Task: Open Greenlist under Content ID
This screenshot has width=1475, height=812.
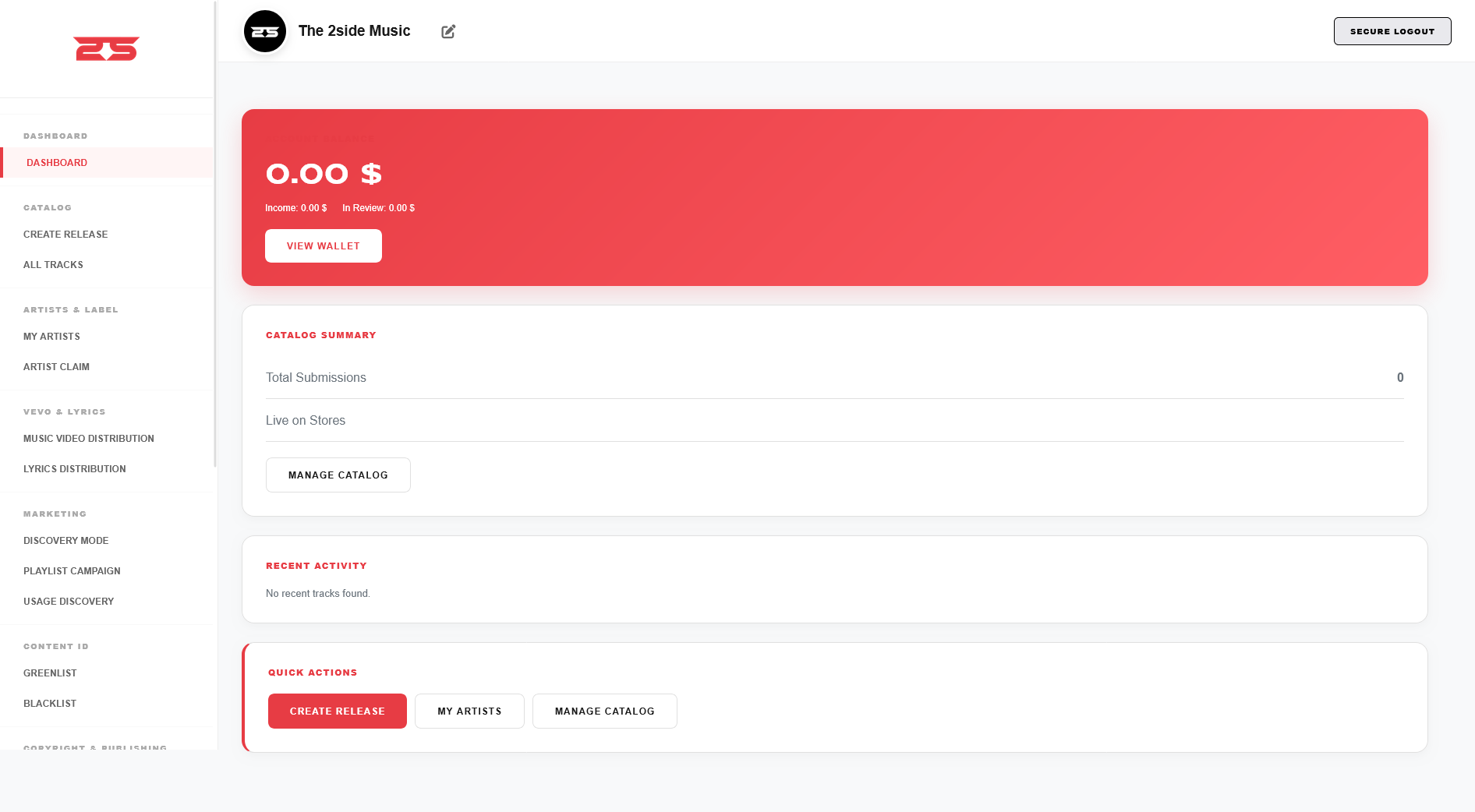Action: 50,673
